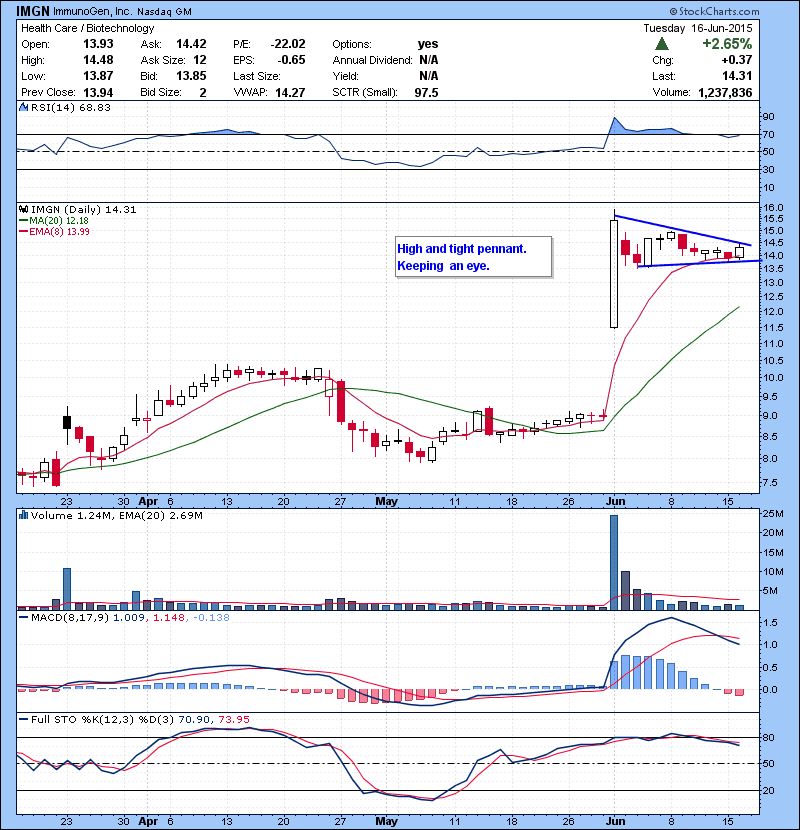Click the 80 label on the stochastic axis
Viewport: 800px width, 830px height.
click(768, 737)
